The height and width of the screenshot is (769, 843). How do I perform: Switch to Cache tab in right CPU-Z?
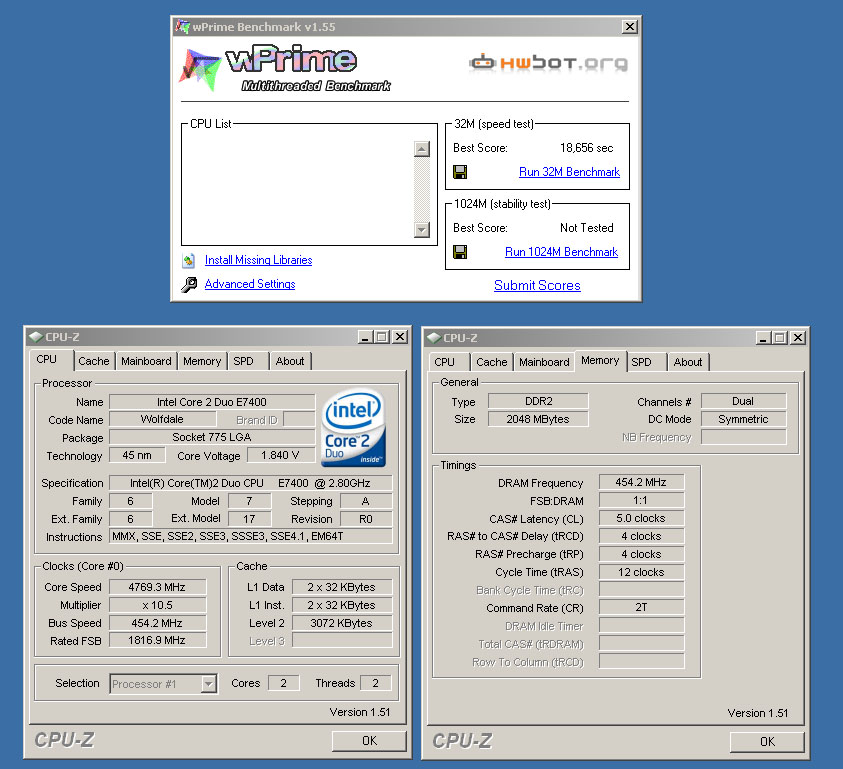[491, 362]
